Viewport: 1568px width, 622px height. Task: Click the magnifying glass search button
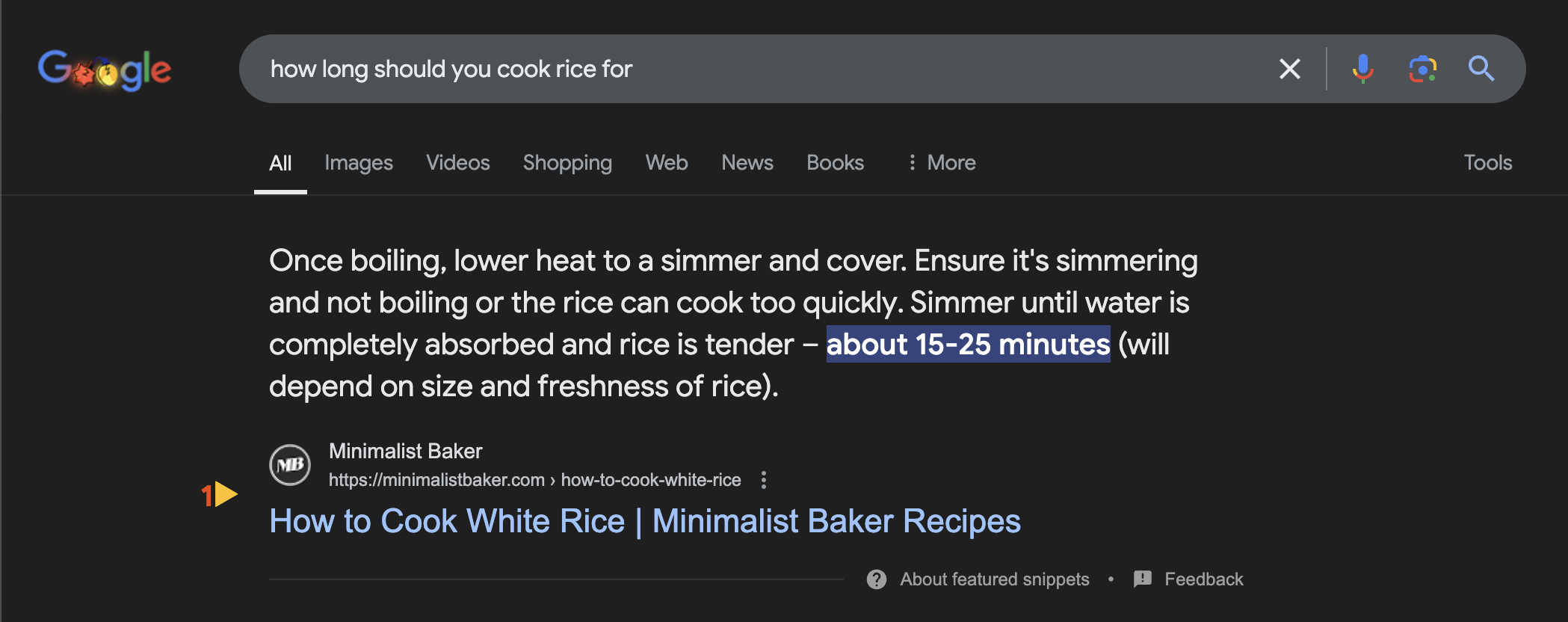1481,69
